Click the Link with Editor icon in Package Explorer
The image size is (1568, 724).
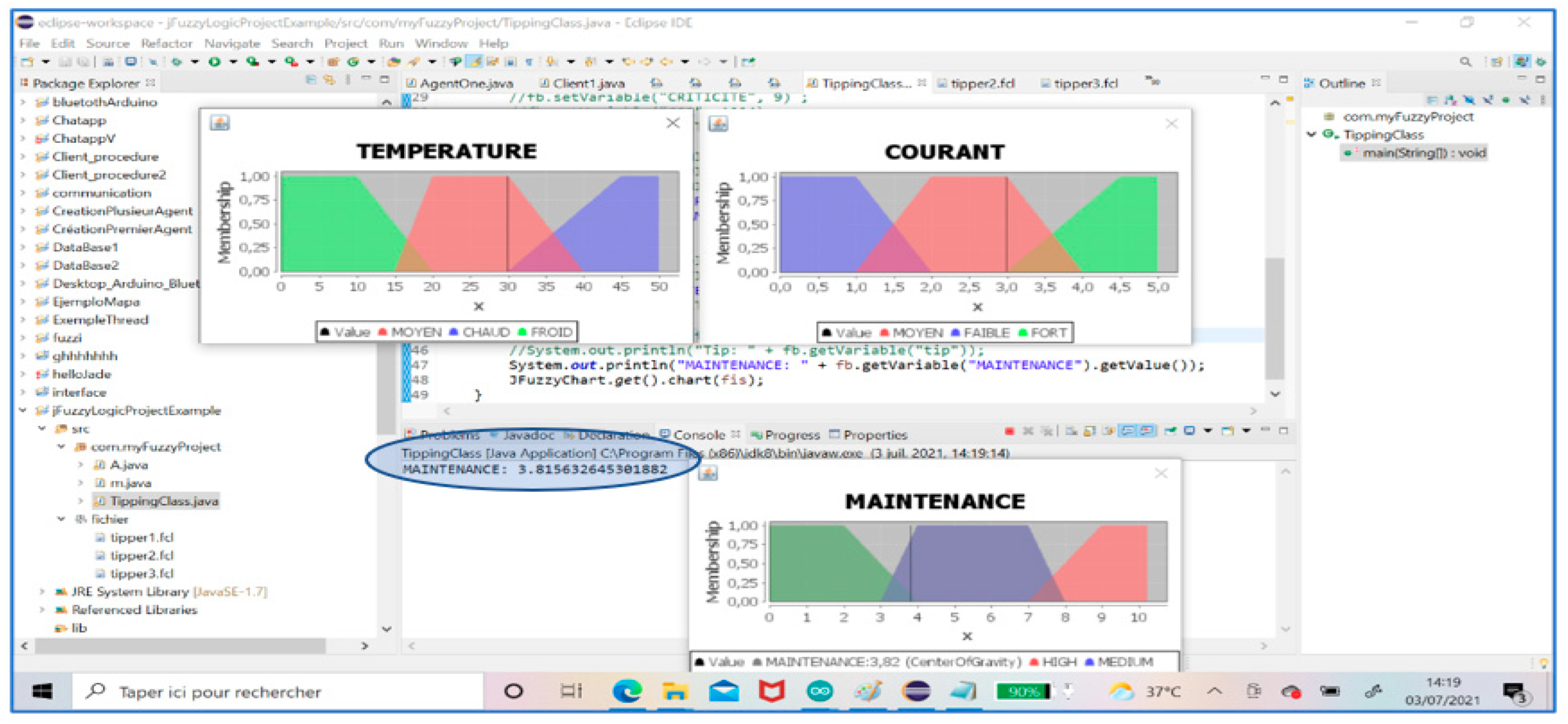coord(329,80)
